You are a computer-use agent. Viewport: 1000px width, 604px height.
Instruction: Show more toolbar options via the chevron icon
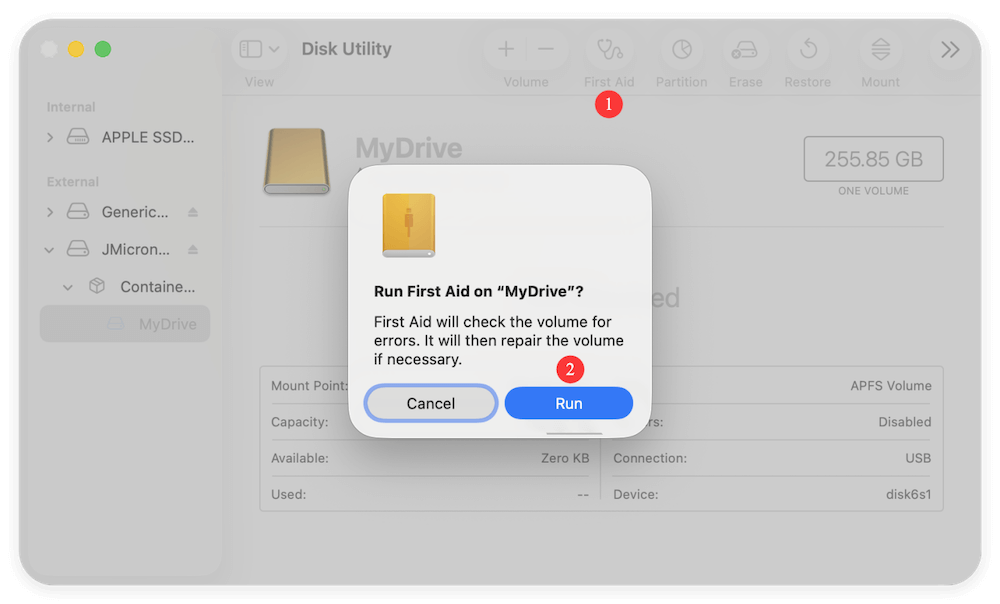pyautogui.click(x=948, y=48)
